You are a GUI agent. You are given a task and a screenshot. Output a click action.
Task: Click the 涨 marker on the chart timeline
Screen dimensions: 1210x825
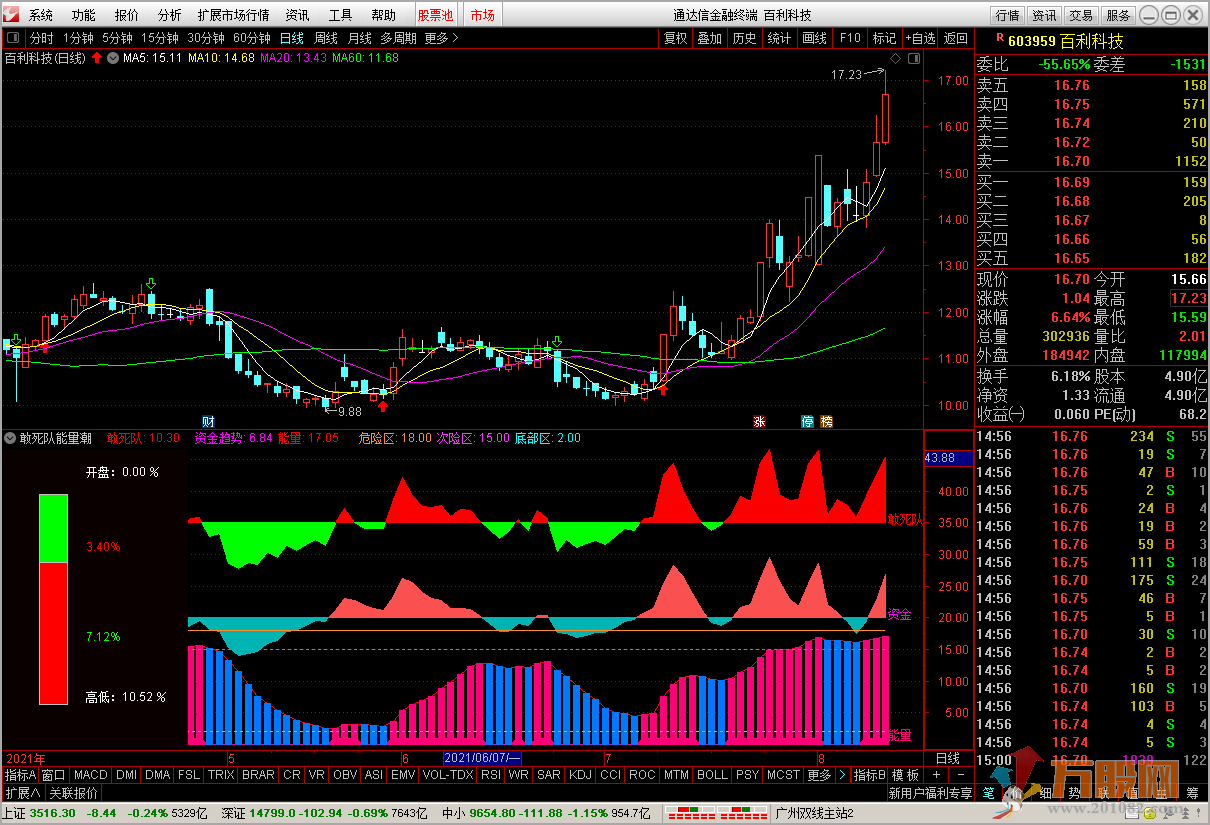coord(759,421)
